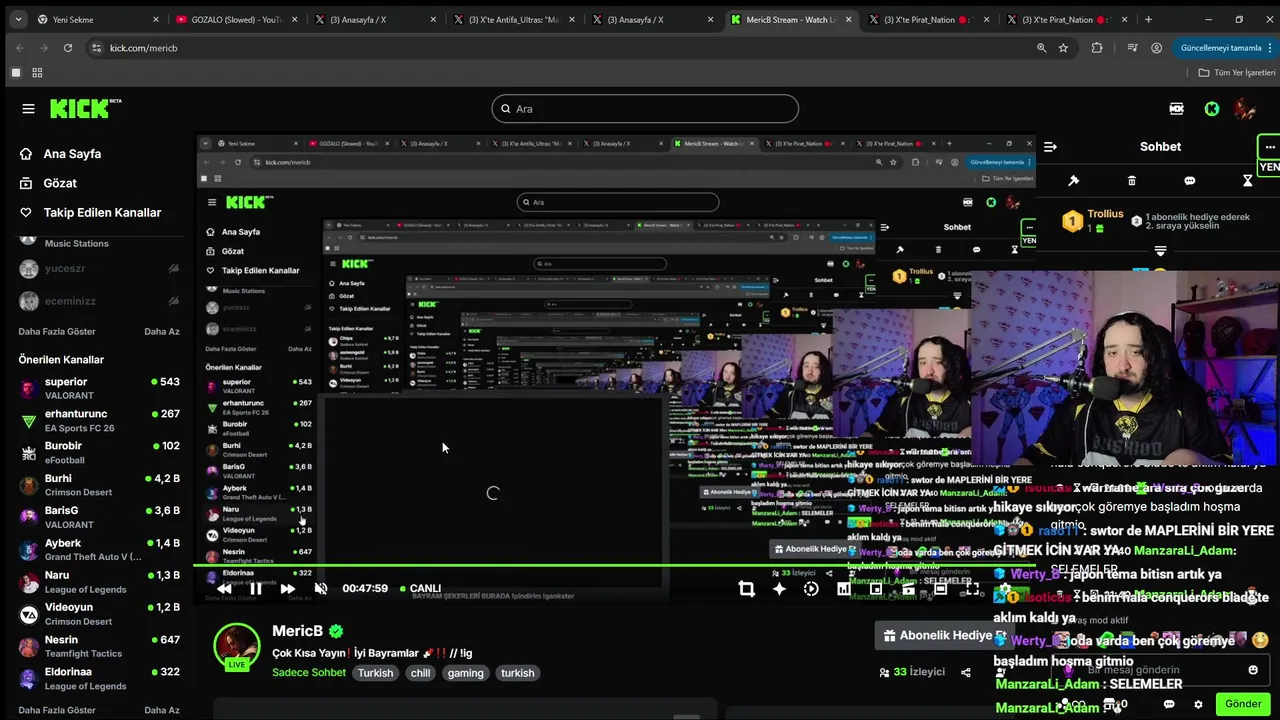Viewport: 1280px width, 720px height.
Task: Click the moderation gavel icon in chat
Action: click(1074, 181)
